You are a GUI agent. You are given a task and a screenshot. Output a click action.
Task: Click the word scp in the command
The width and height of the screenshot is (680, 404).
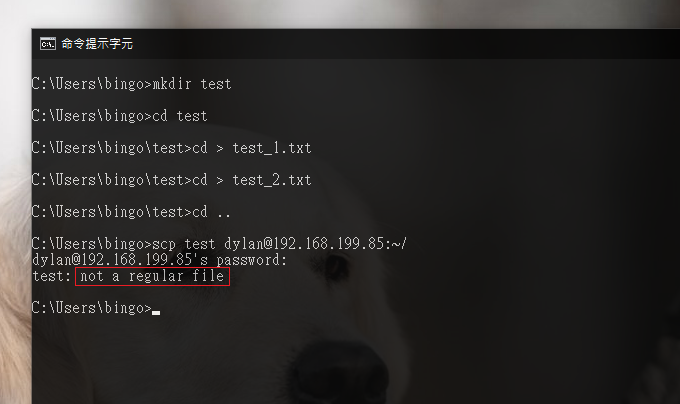click(164, 244)
